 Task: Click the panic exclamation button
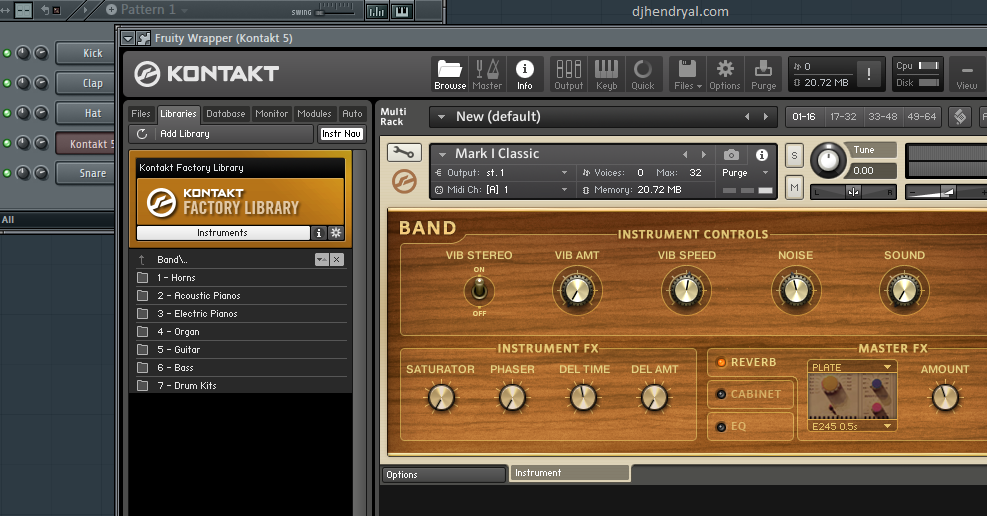point(869,74)
